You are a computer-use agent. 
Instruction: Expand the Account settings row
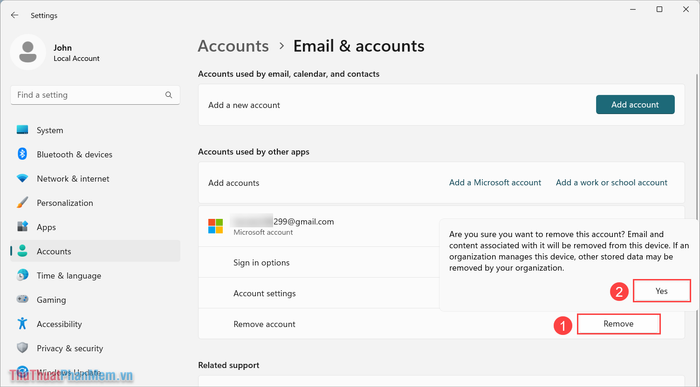pos(319,293)
